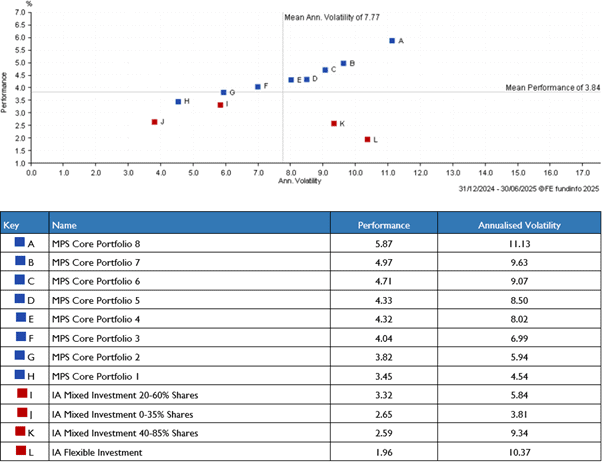Select the blue scatter marker labeled B
The width and height of the screenshot is (602, 463).
343,63
